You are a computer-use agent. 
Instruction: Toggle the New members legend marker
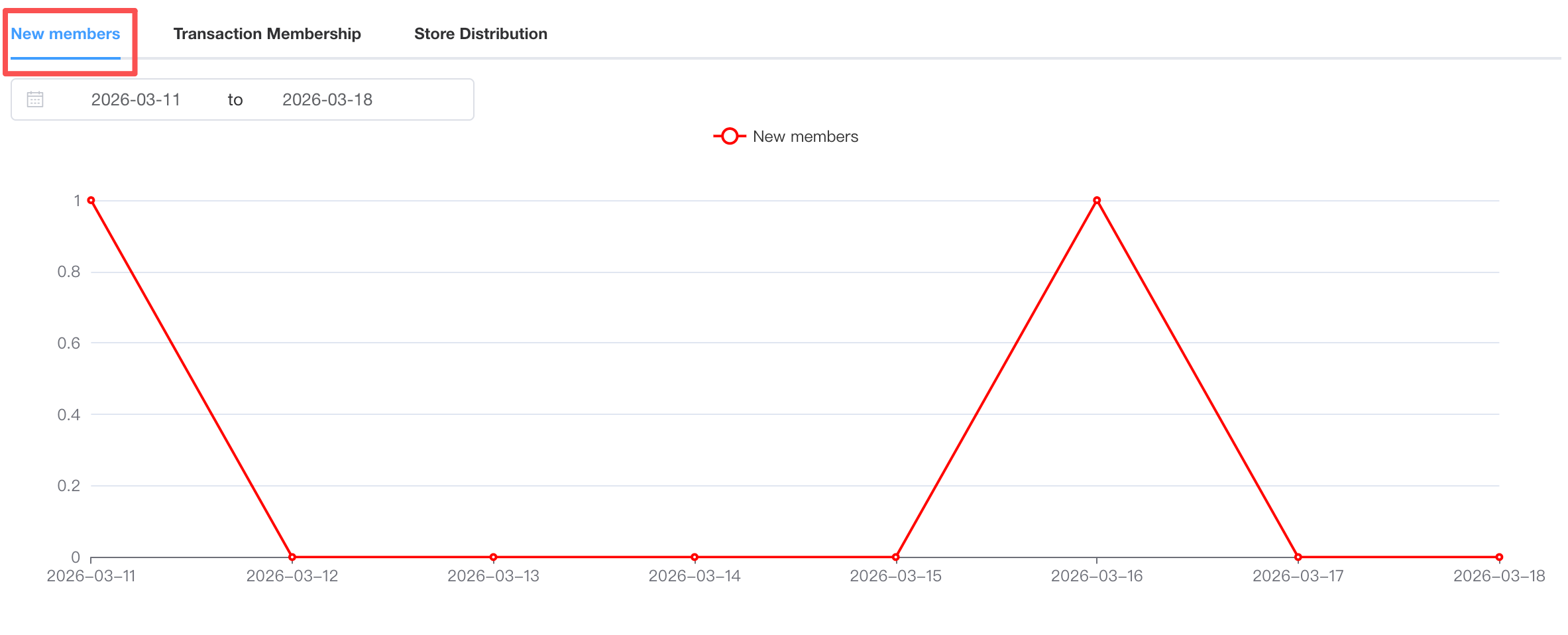730,137
